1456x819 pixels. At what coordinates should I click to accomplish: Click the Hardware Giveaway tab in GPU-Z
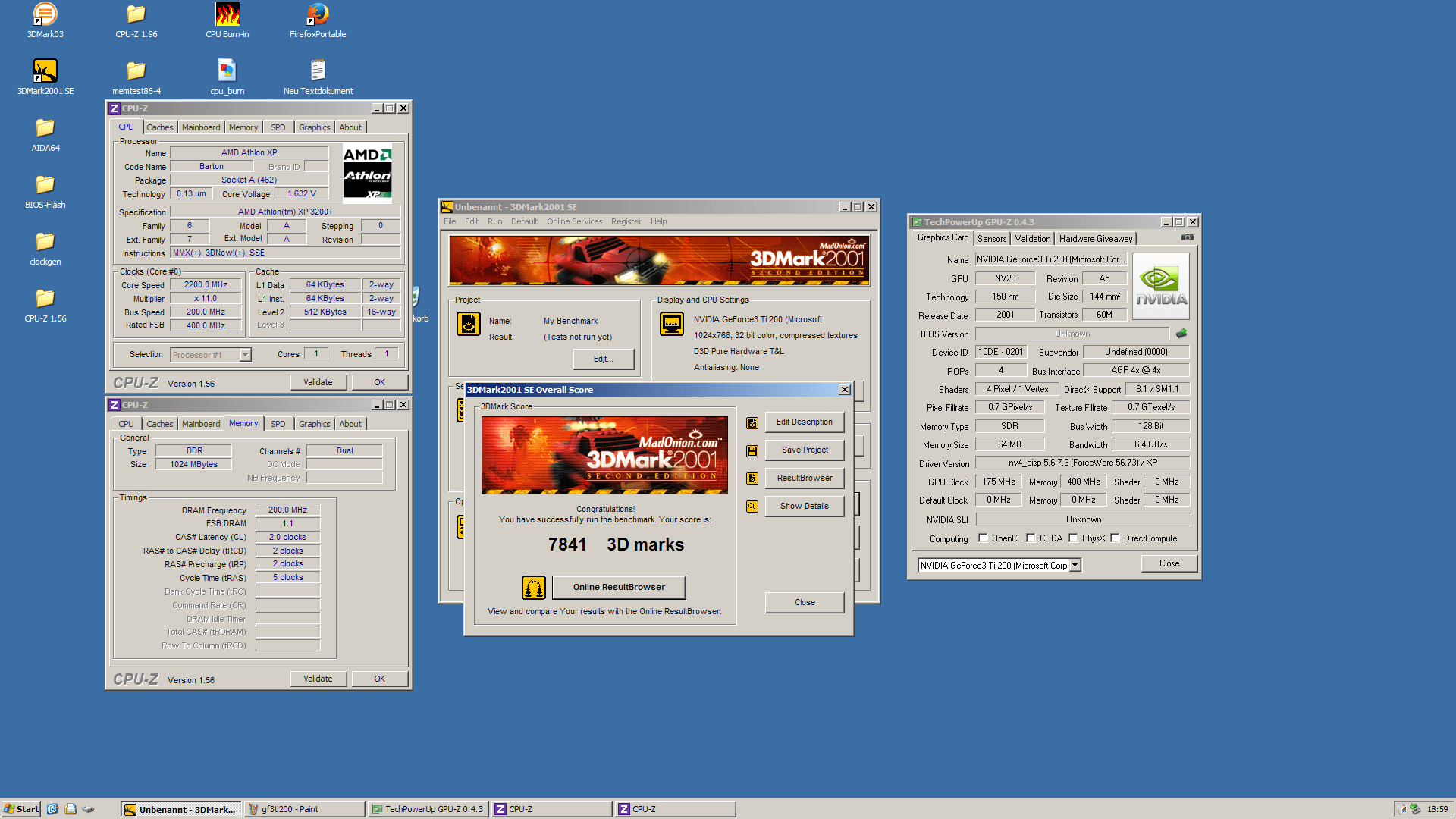tap(1096, 239)
